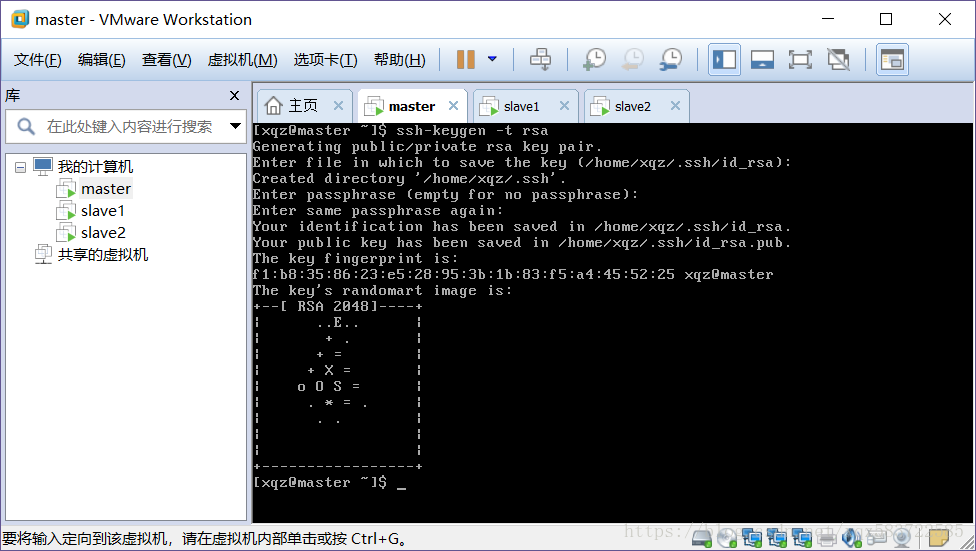Click the 'RSA 2048' randomart header
This screenshot has height=551, width=976.
(337, 306)
